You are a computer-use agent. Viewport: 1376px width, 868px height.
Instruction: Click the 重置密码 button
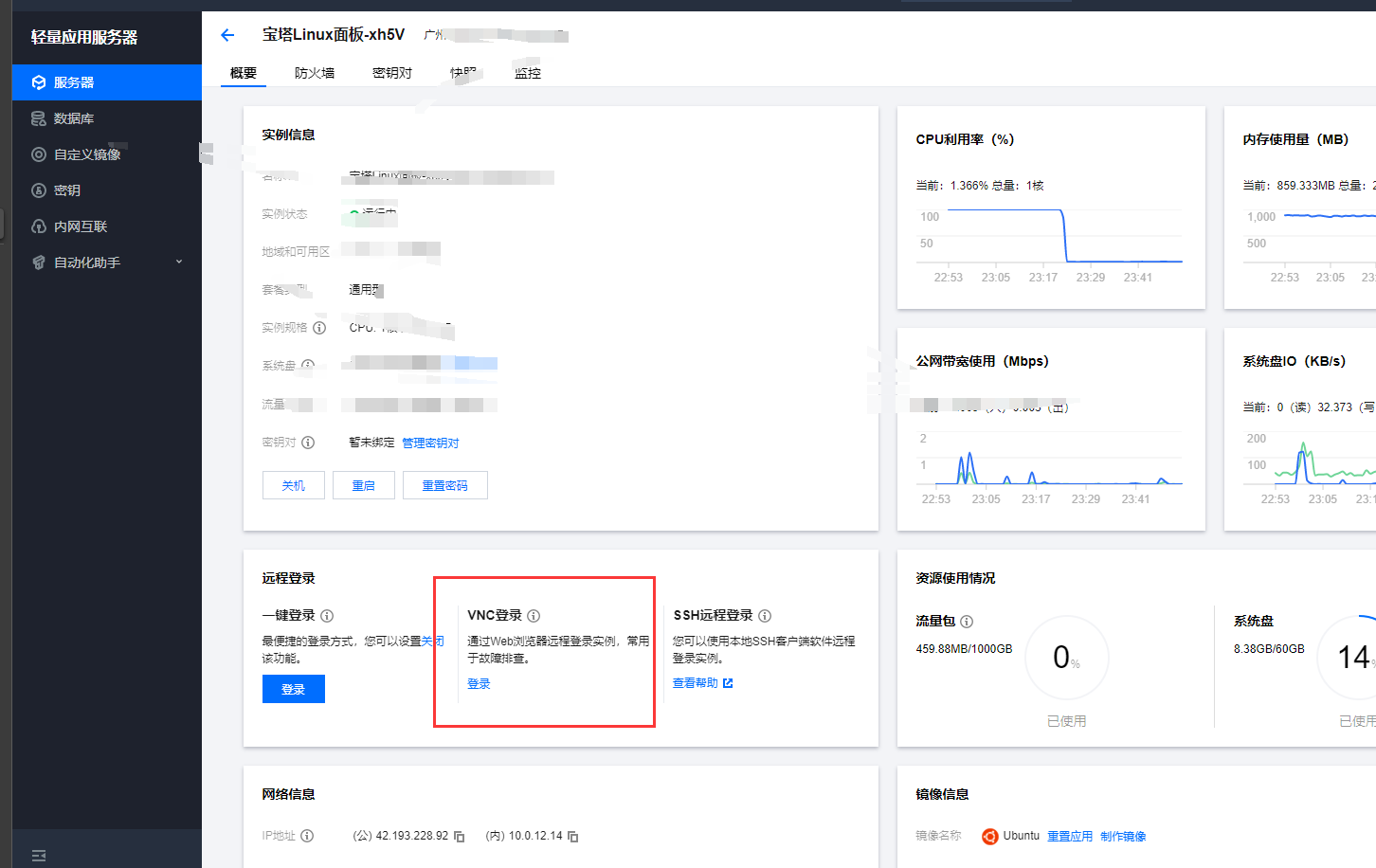point(445,485)
